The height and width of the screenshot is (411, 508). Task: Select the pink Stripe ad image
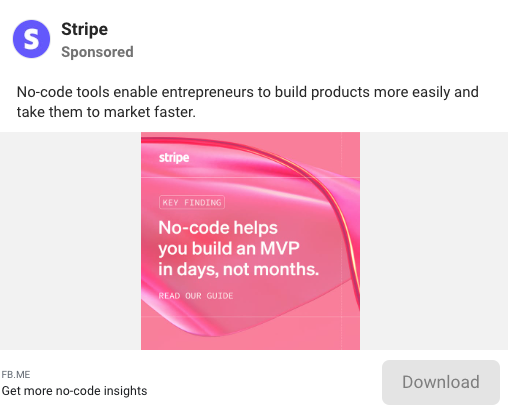250,241
